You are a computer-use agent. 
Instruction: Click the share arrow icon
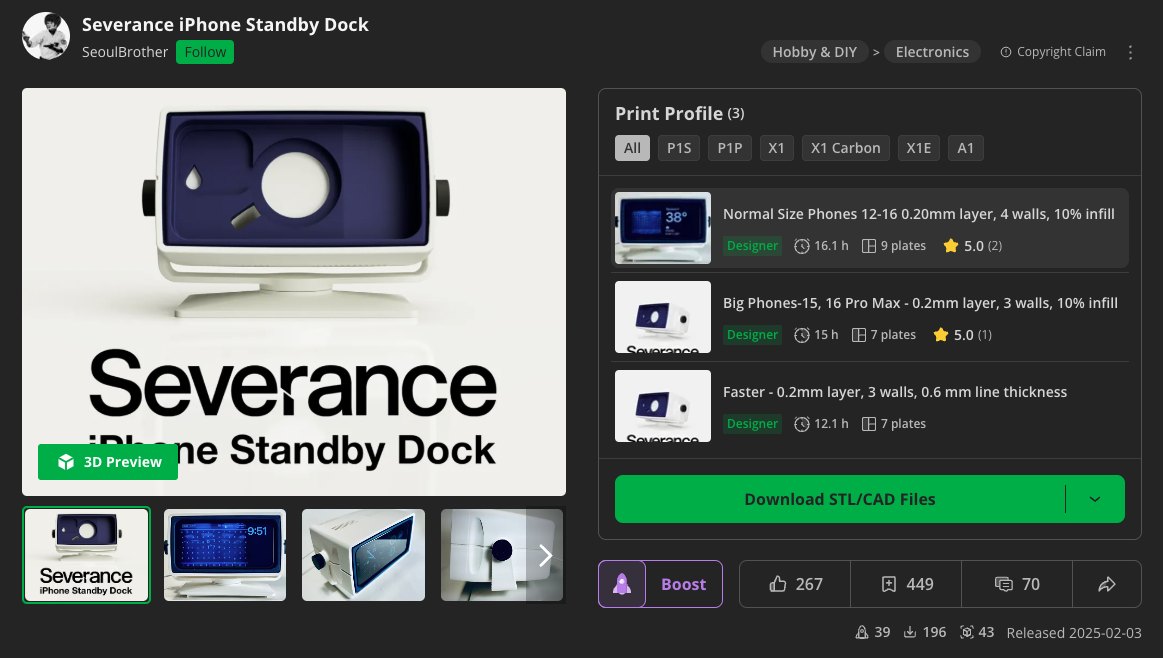pyautogui.click(x=1106, y=584)
